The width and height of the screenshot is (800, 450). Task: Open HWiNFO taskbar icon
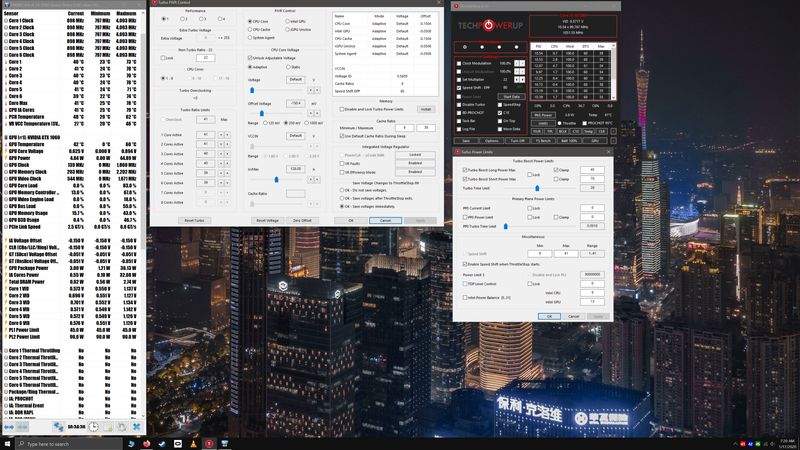tap(224, 444)
